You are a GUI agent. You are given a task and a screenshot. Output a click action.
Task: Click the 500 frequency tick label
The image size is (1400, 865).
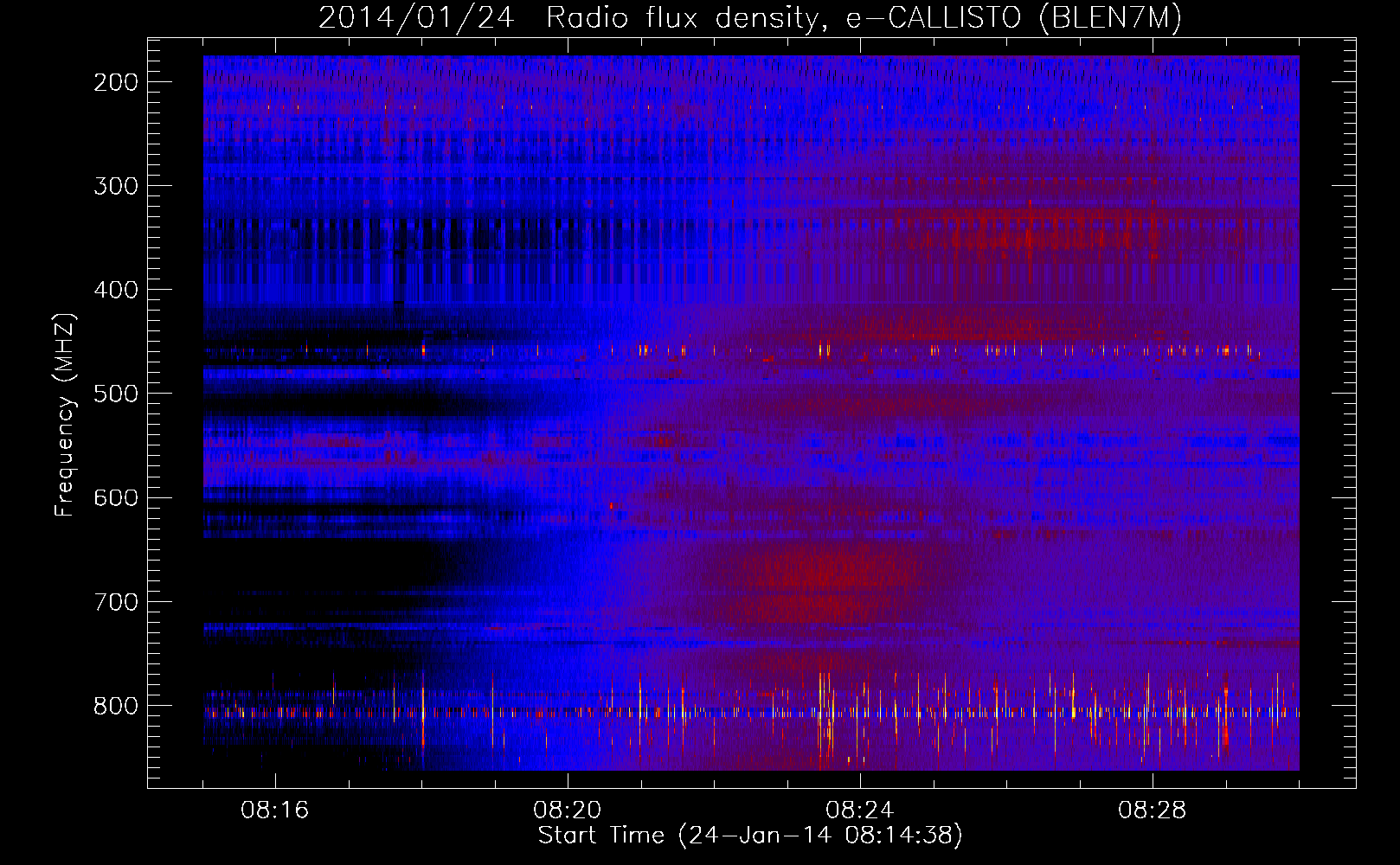(x=116, y=394)
